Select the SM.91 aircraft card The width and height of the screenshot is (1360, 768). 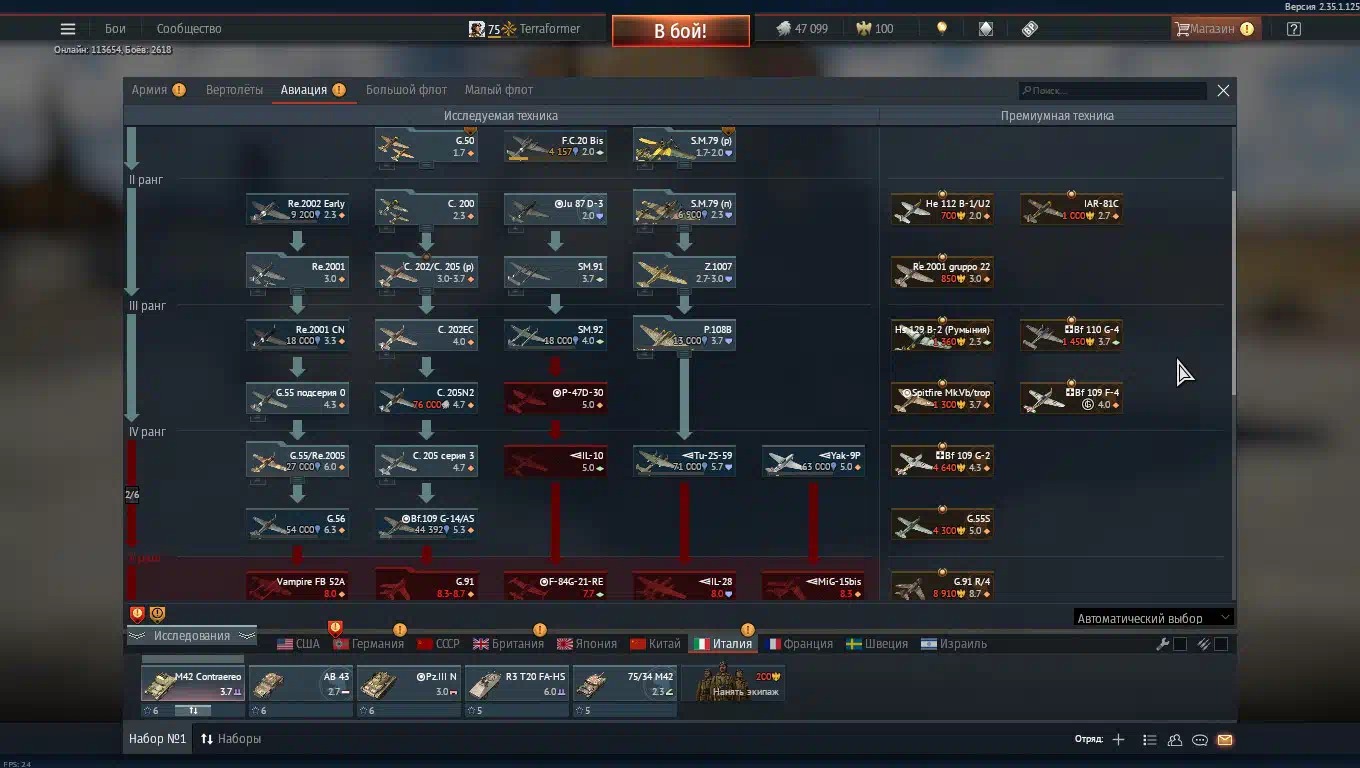(555, 272)
